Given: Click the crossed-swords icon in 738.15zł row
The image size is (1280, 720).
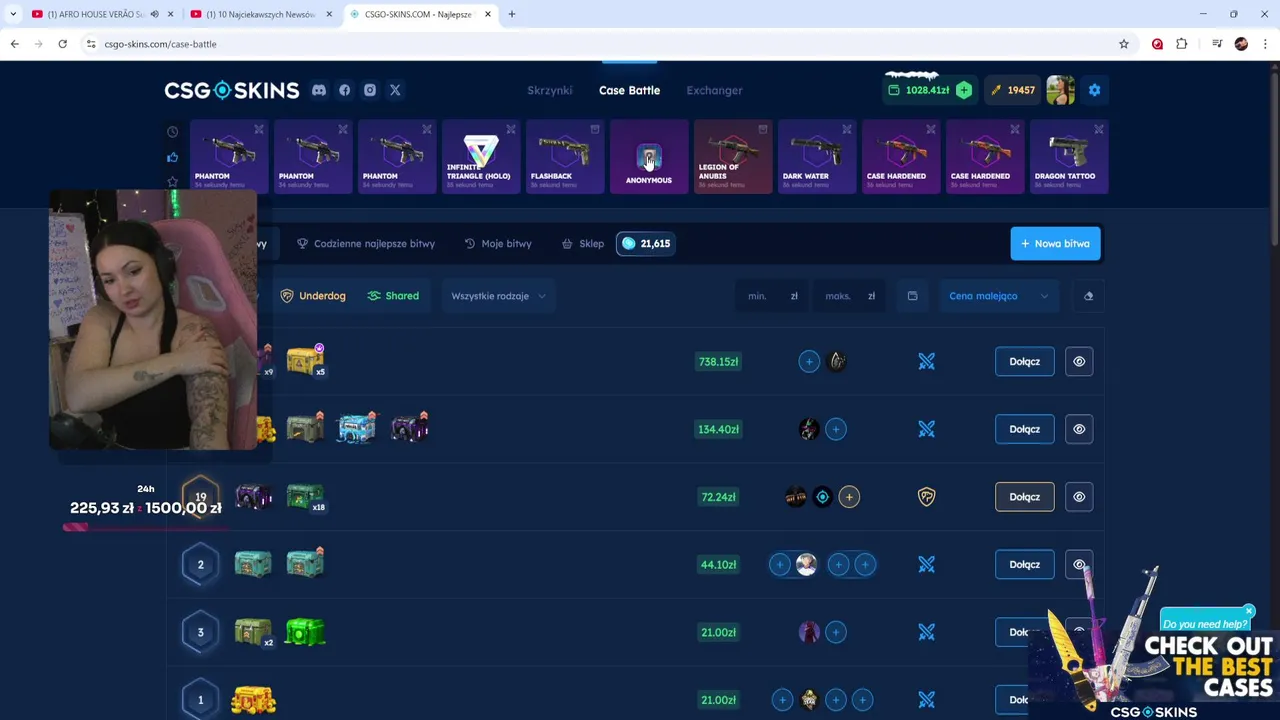Looking at the screenshot, I should coord(927,362).
